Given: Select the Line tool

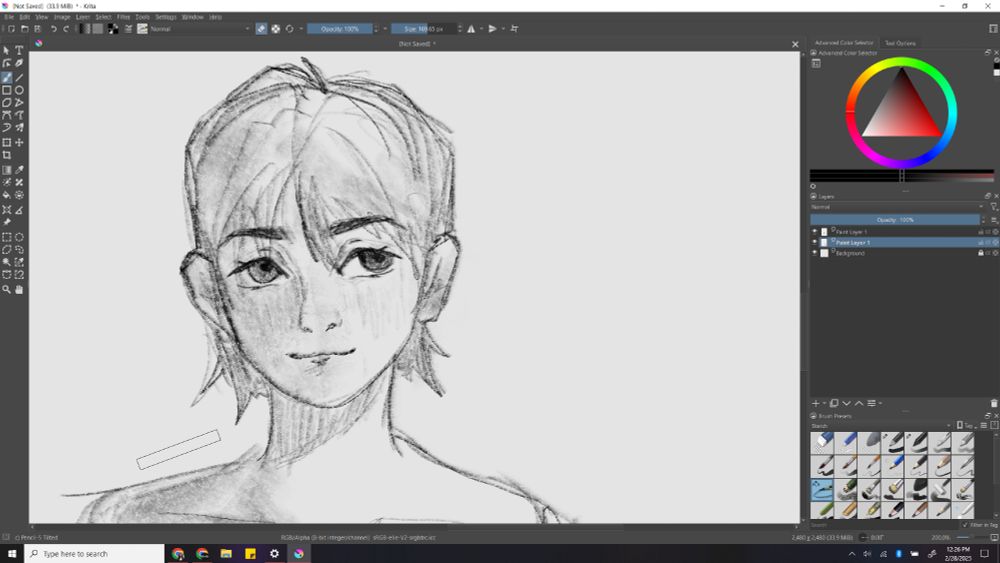Looking at the screenshot, I should [19, 77].
